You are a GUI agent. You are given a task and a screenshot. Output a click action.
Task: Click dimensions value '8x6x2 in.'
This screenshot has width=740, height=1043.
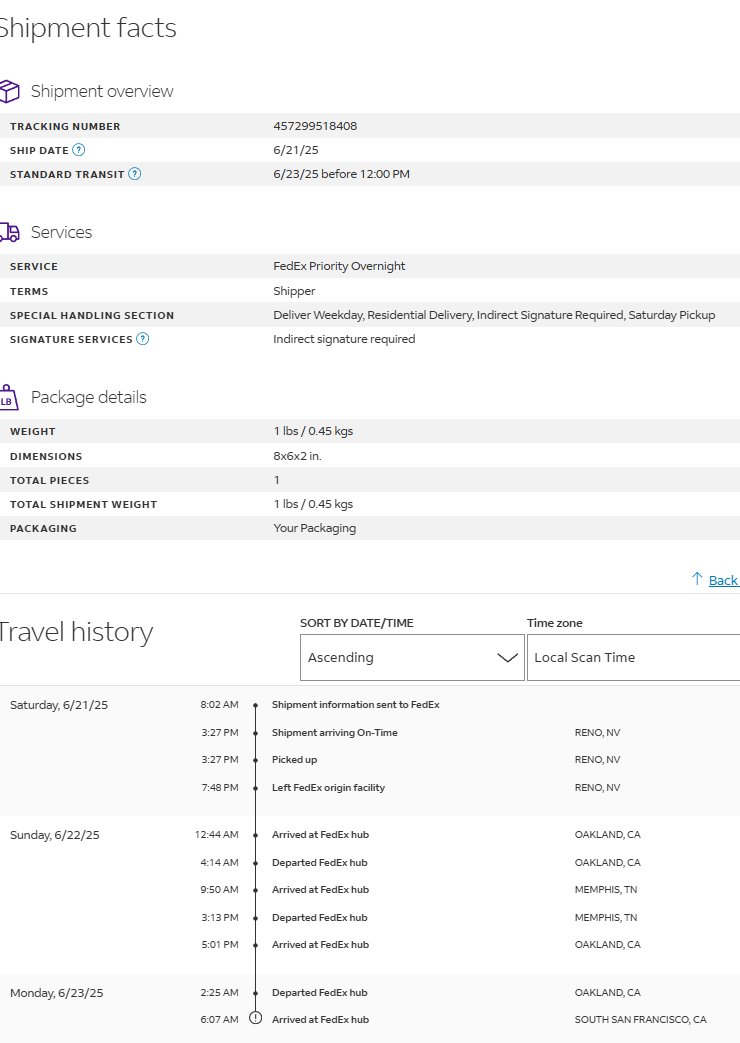[x=297, y=456]
